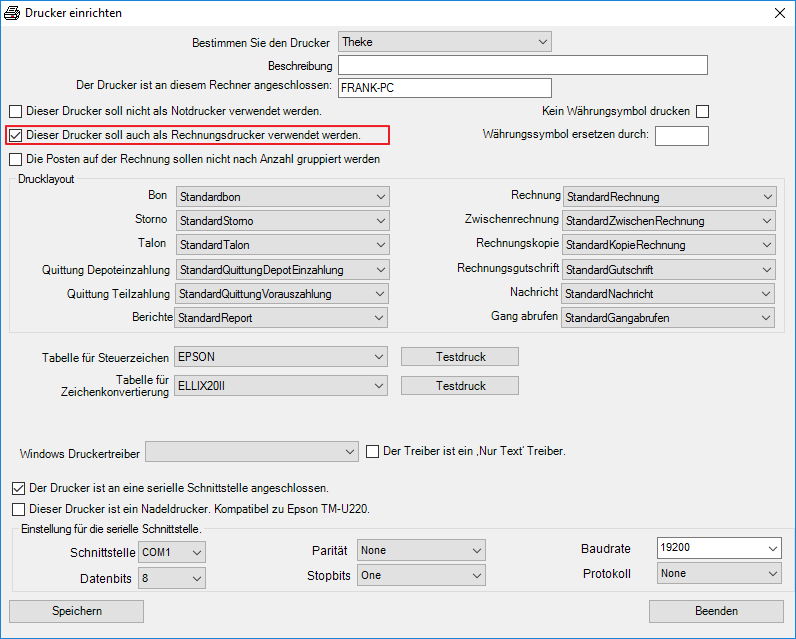Expand Quittung Depoteinzahlung dropdown
This screenshot has width=796, height=639.
283,270
